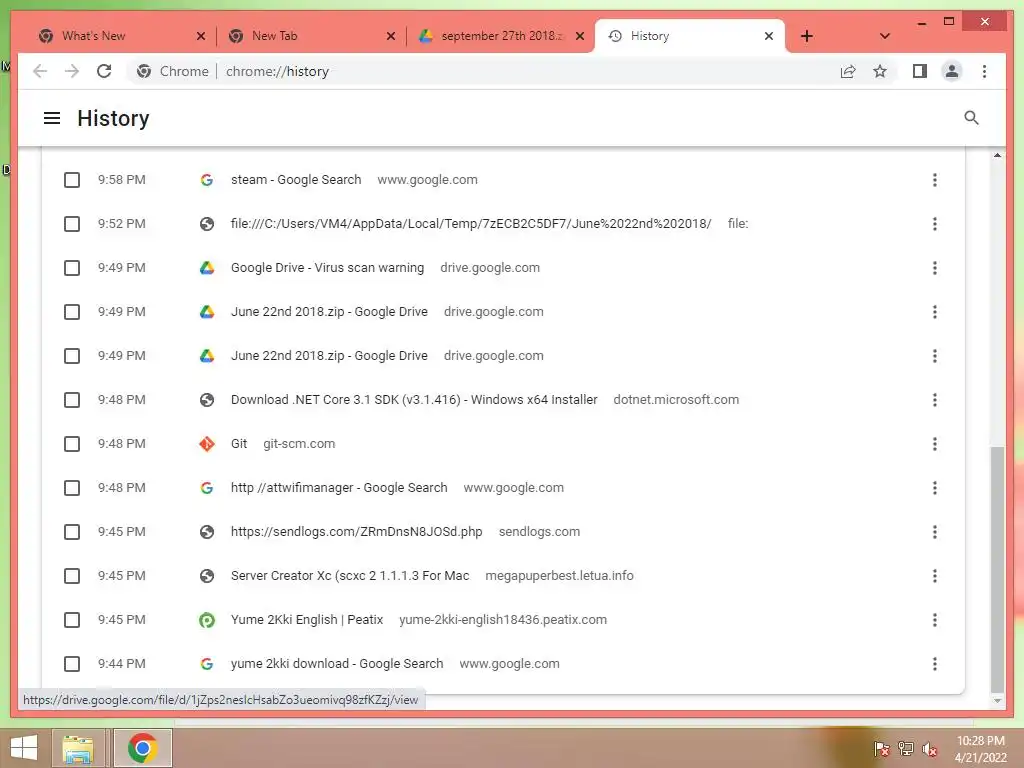Click the network tray icon
The height and width of the screenshot is (768, 1024).
pos(906,749)
